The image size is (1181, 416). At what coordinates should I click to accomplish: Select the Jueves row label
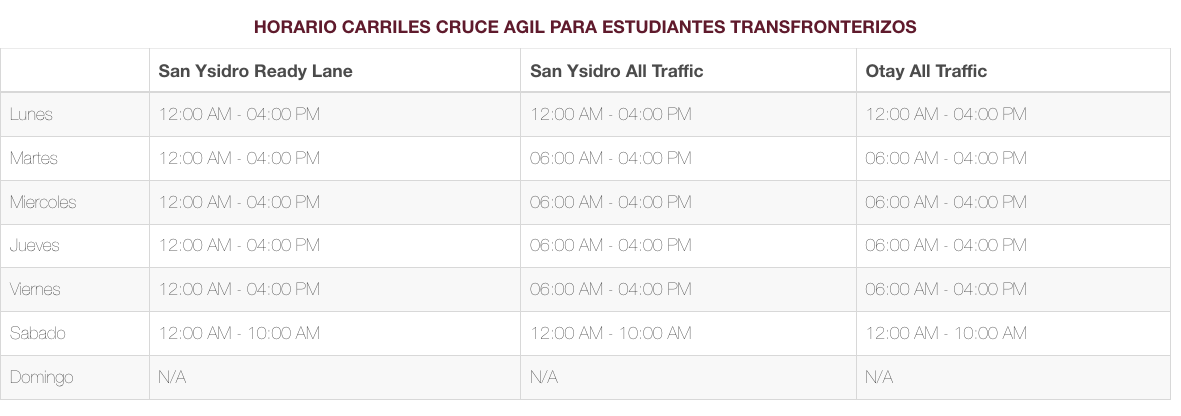35,245
